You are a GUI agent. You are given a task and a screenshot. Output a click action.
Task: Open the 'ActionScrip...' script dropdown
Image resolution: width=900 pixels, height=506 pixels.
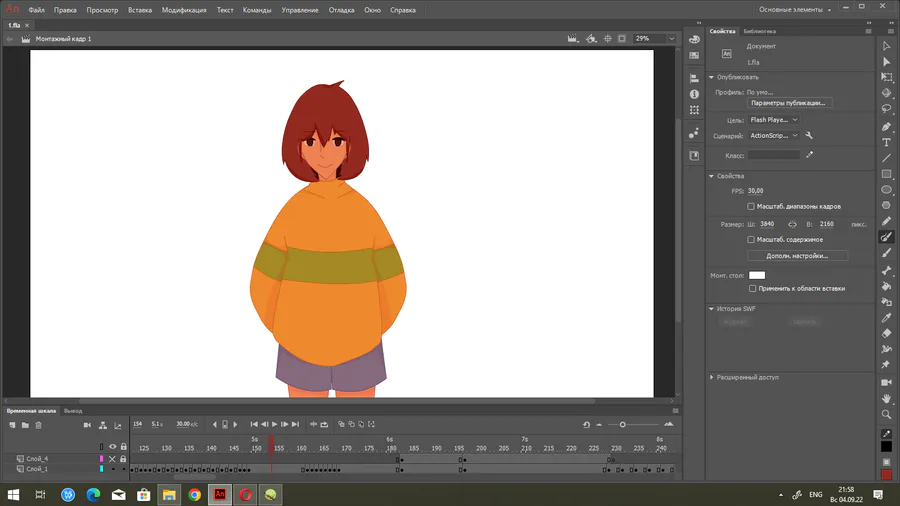tap(773, 136)
